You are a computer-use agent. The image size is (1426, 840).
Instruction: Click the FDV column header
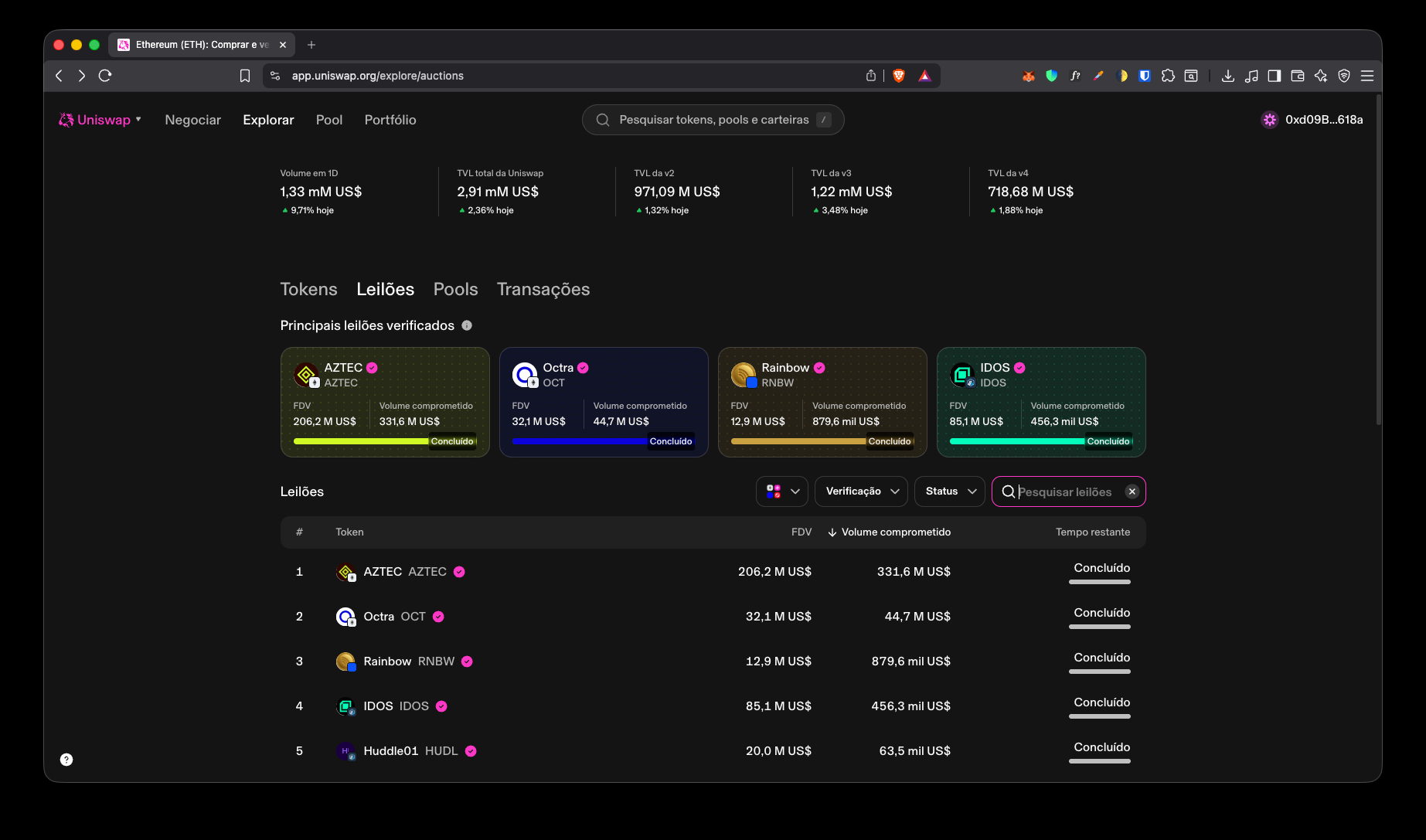[801, 532]
